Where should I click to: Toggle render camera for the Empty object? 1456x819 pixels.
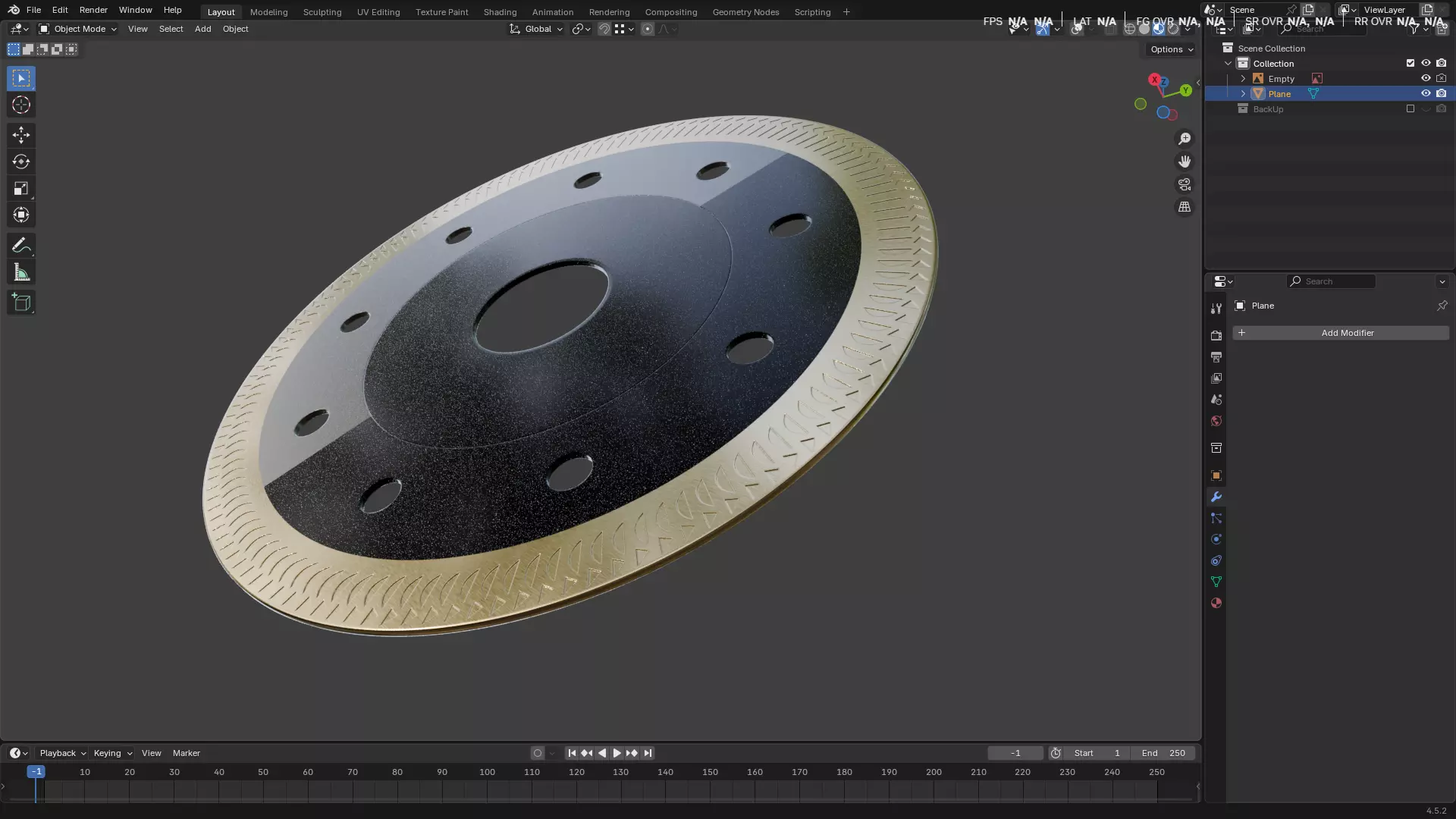point(1442,78)
